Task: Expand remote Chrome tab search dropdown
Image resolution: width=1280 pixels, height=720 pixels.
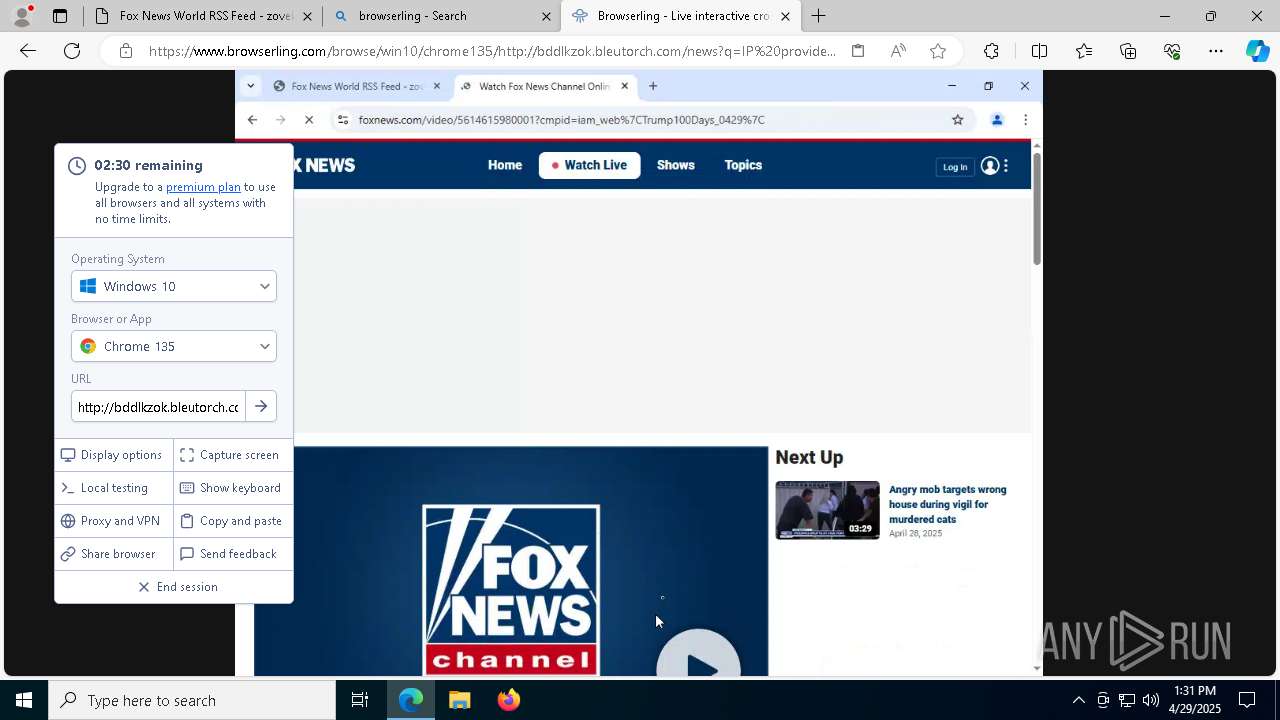Action: pyautogui.click(x=250, y=86)
